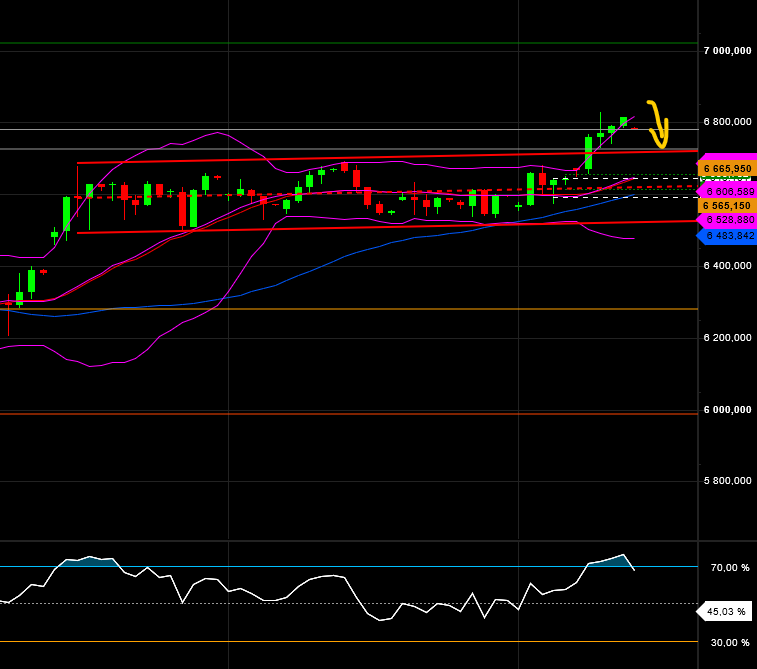Image resolution: width=757 pixels, height=669 pixels.
Task: Click the 5 800,000 price axis label
Action: click(x=728, y=480)
